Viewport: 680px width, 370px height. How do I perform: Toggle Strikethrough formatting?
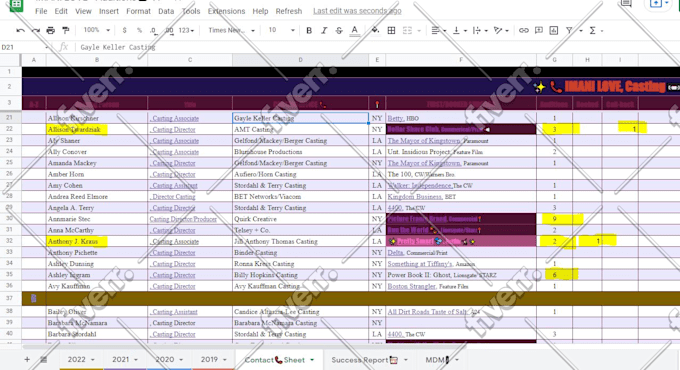tap(339, 30)
